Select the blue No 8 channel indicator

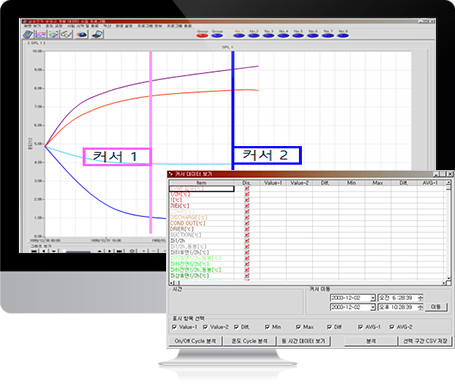[343, 35]
